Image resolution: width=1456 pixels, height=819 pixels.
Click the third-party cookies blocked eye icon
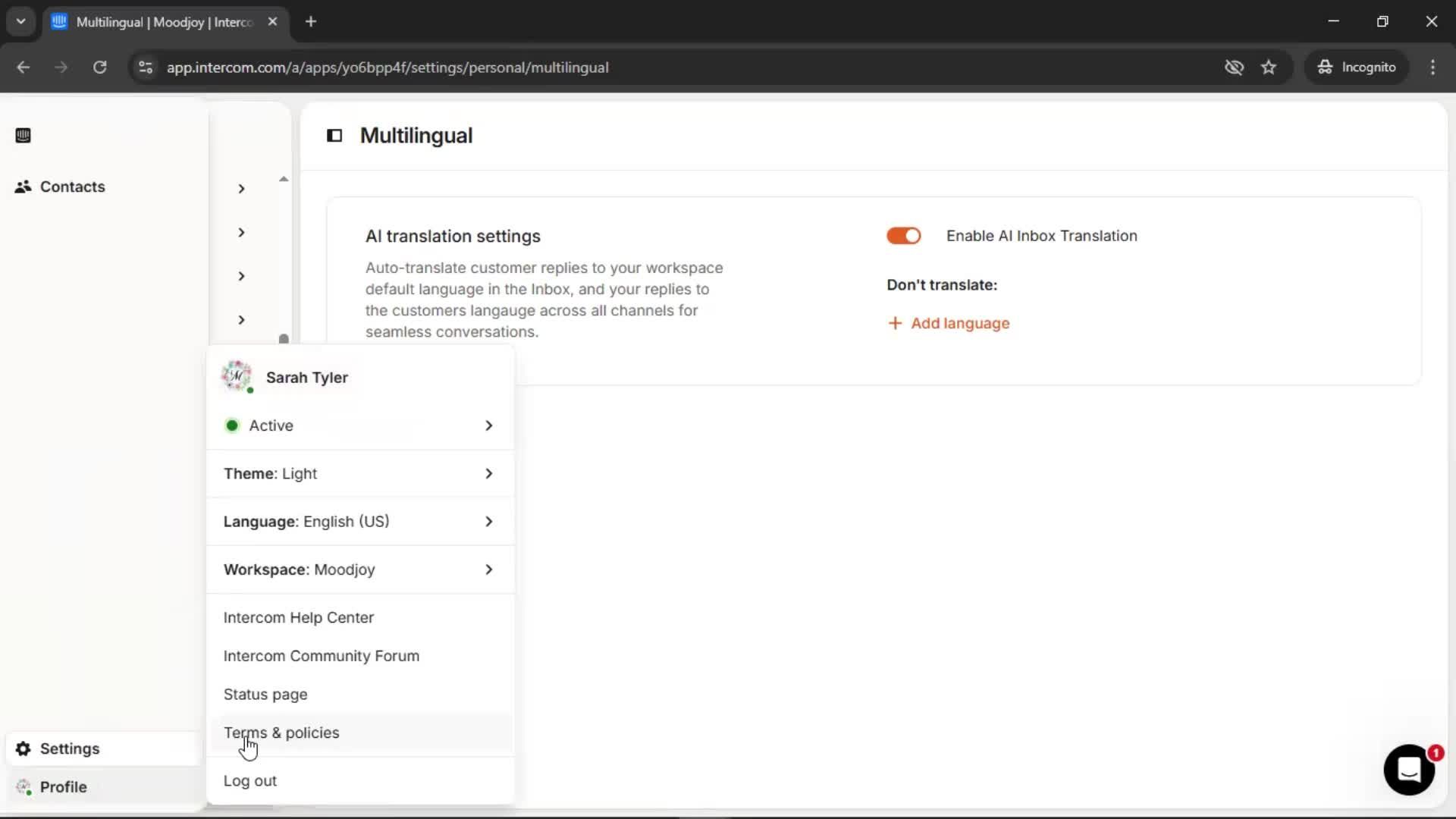point(1234,67)
